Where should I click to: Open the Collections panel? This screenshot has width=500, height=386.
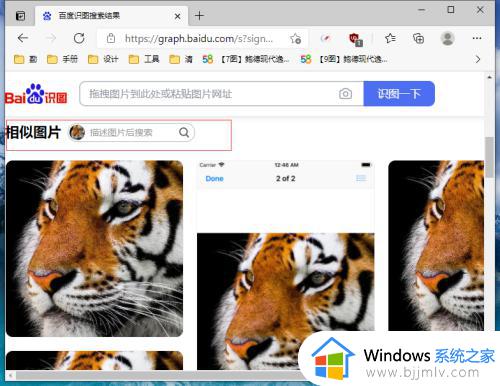point(418,38)
